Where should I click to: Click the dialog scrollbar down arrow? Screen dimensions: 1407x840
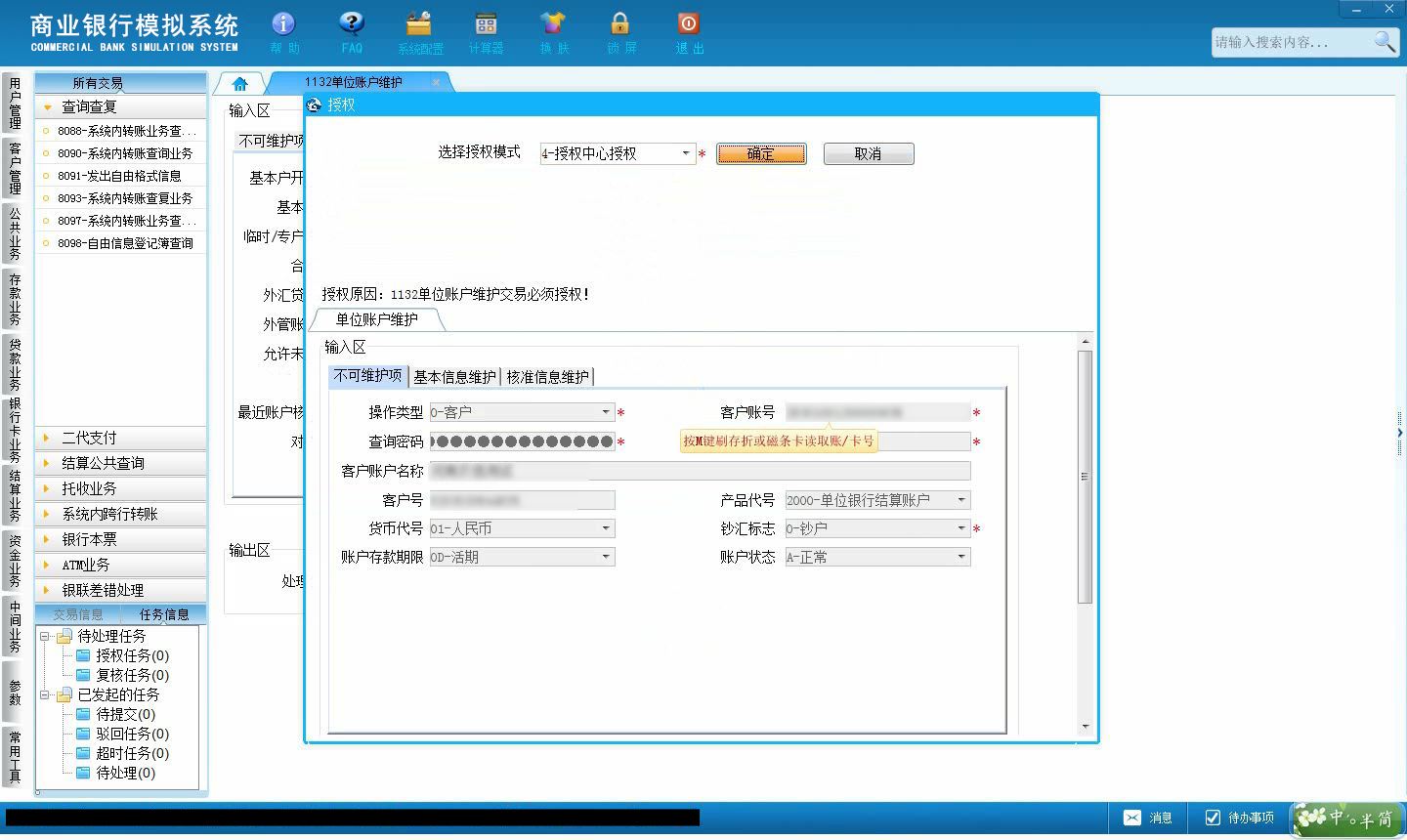pos(1085,727)
